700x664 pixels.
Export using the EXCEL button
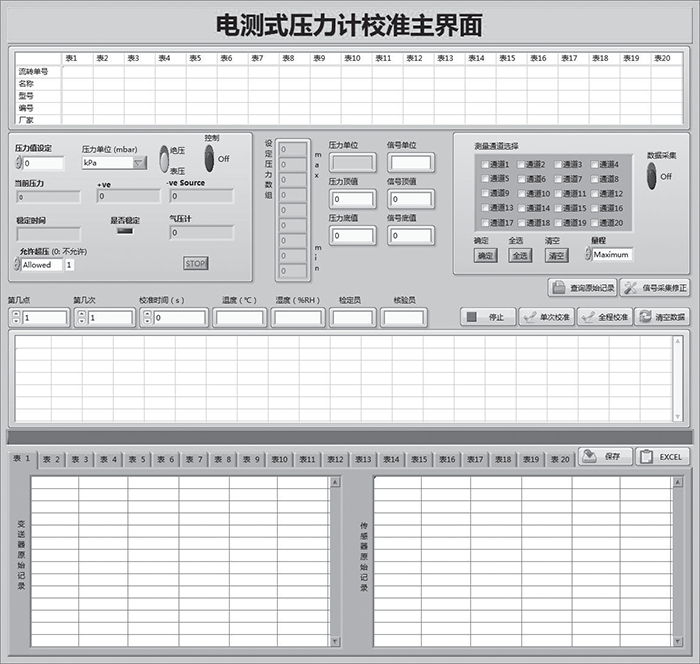coord(662,456)
